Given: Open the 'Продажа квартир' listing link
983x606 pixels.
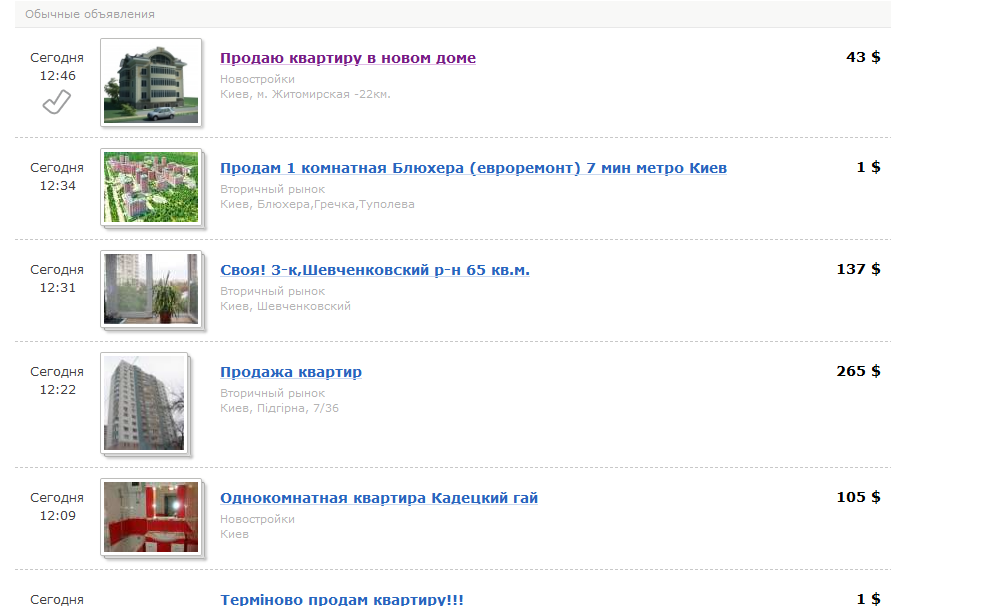Looking at the screenshot, I should 291,372.
